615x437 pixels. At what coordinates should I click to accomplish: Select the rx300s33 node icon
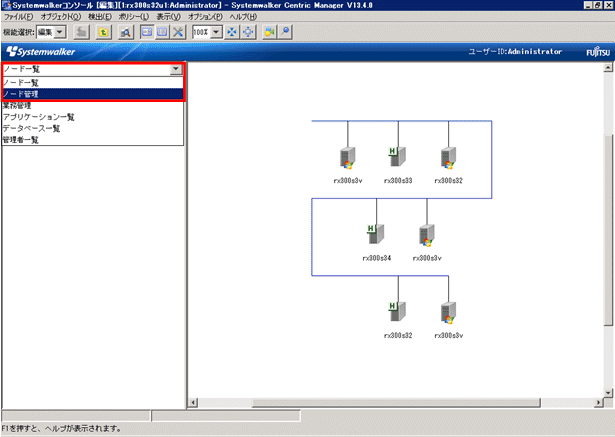(x=397, y=157)
